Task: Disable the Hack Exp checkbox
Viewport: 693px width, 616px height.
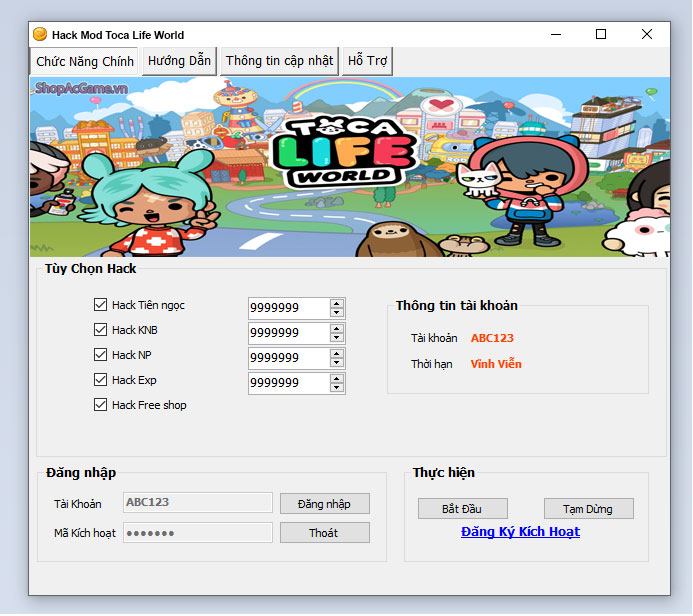Action: click(x=100, y=380)
